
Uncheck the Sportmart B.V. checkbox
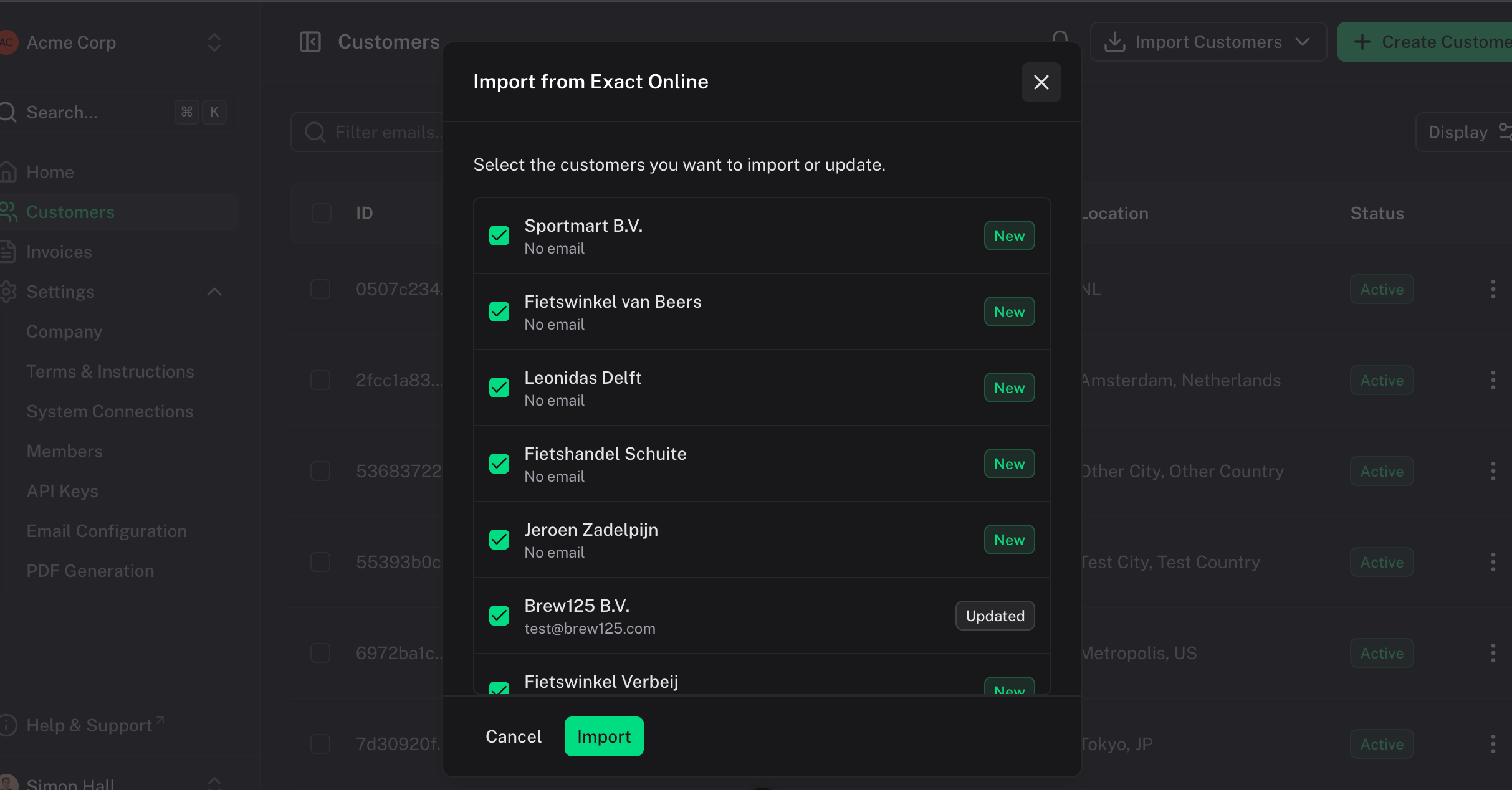coord(499,236)
